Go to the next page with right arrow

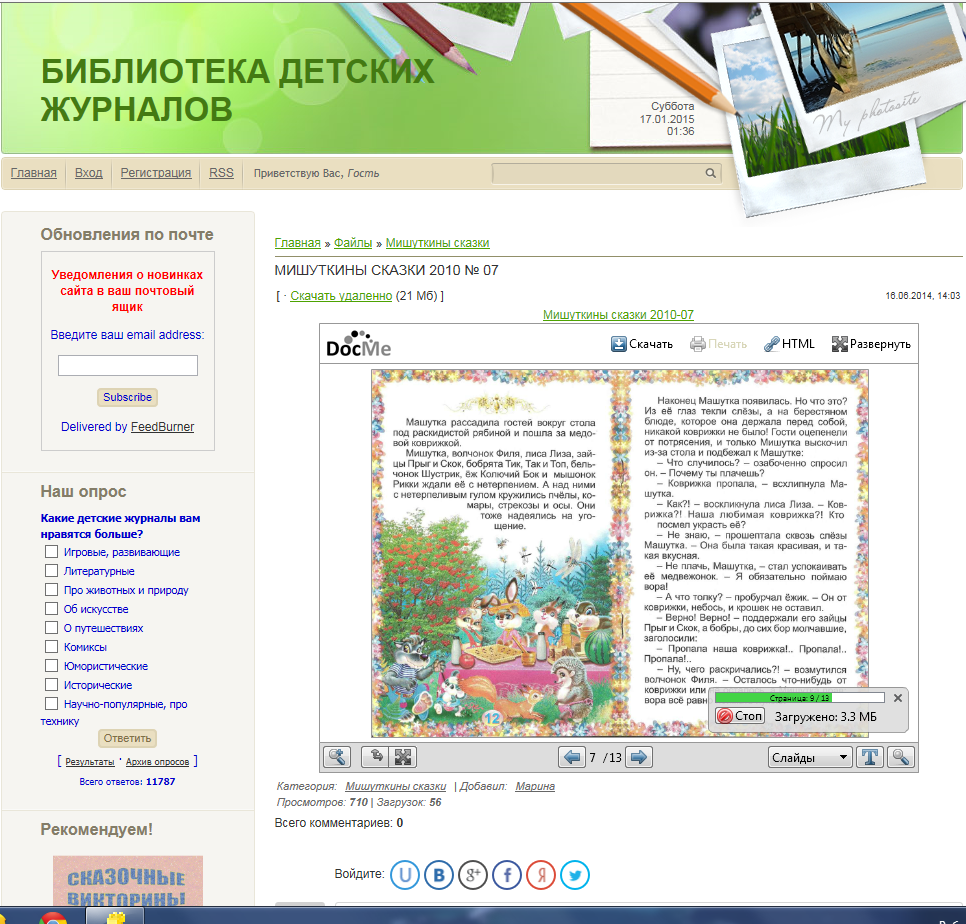(639, 757)
